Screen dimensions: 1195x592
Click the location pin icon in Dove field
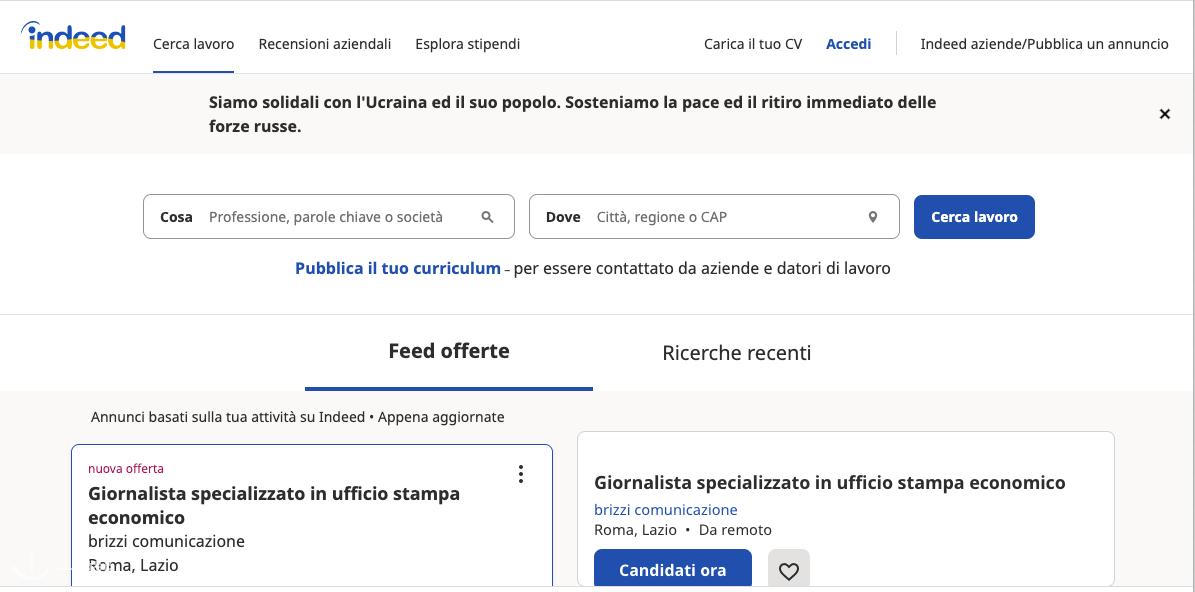tap(873, 217)
